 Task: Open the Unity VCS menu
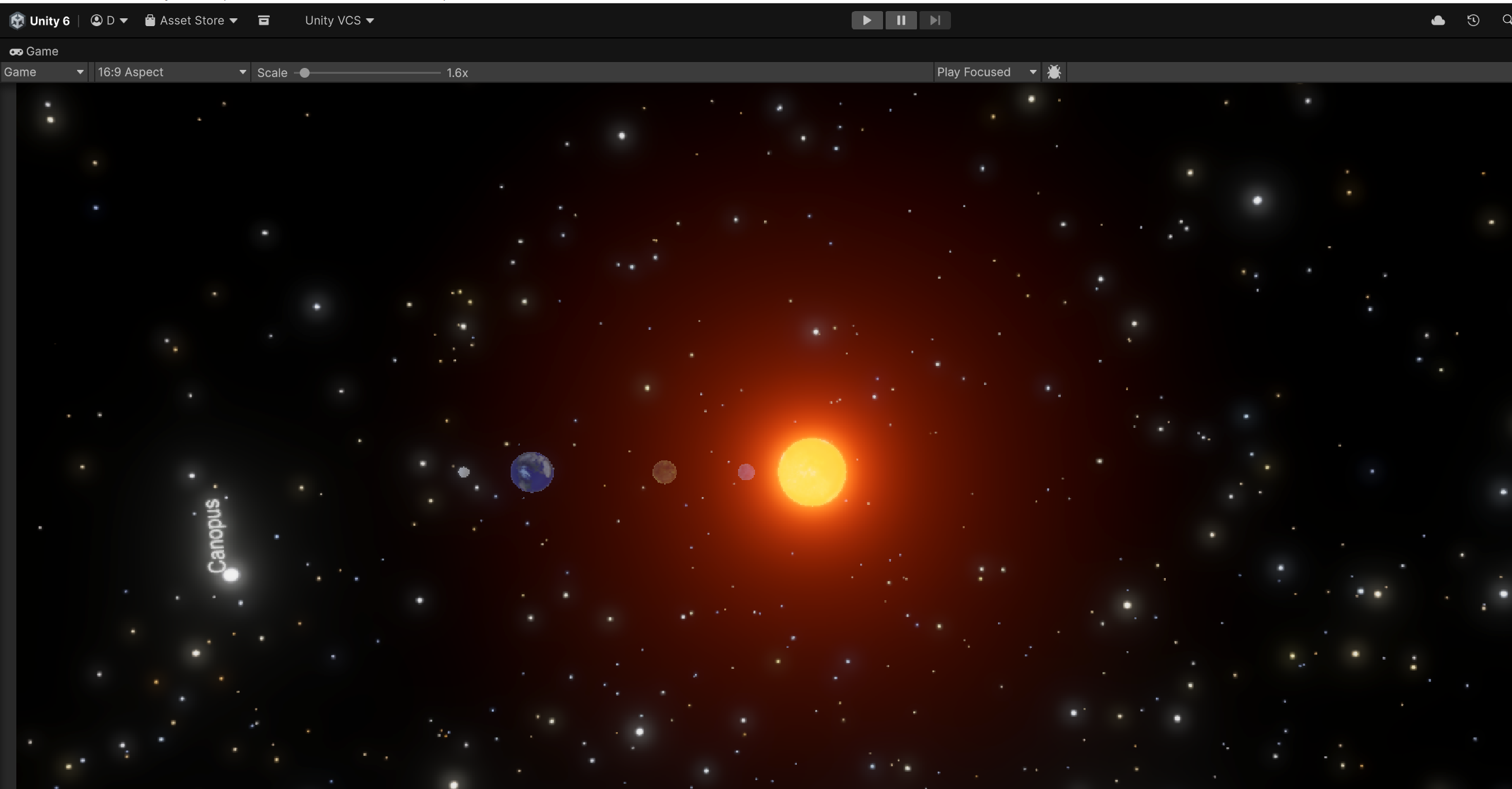click(x=339, y=20)
